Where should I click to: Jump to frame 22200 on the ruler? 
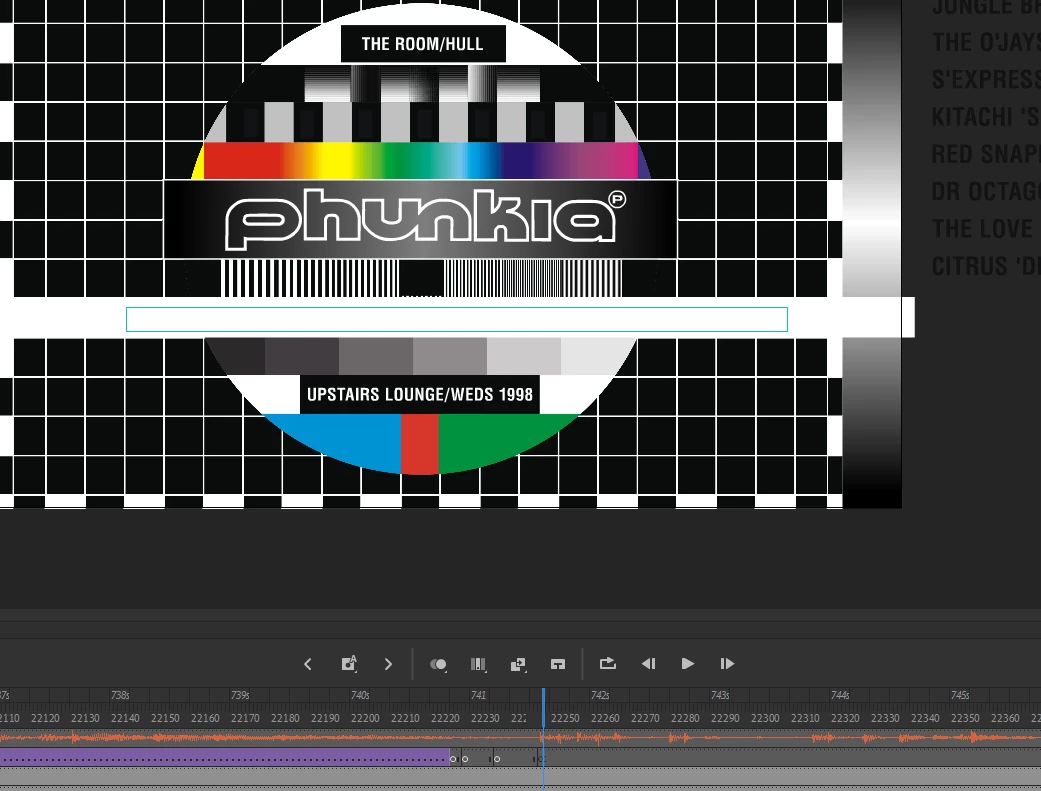coord(364,718)
